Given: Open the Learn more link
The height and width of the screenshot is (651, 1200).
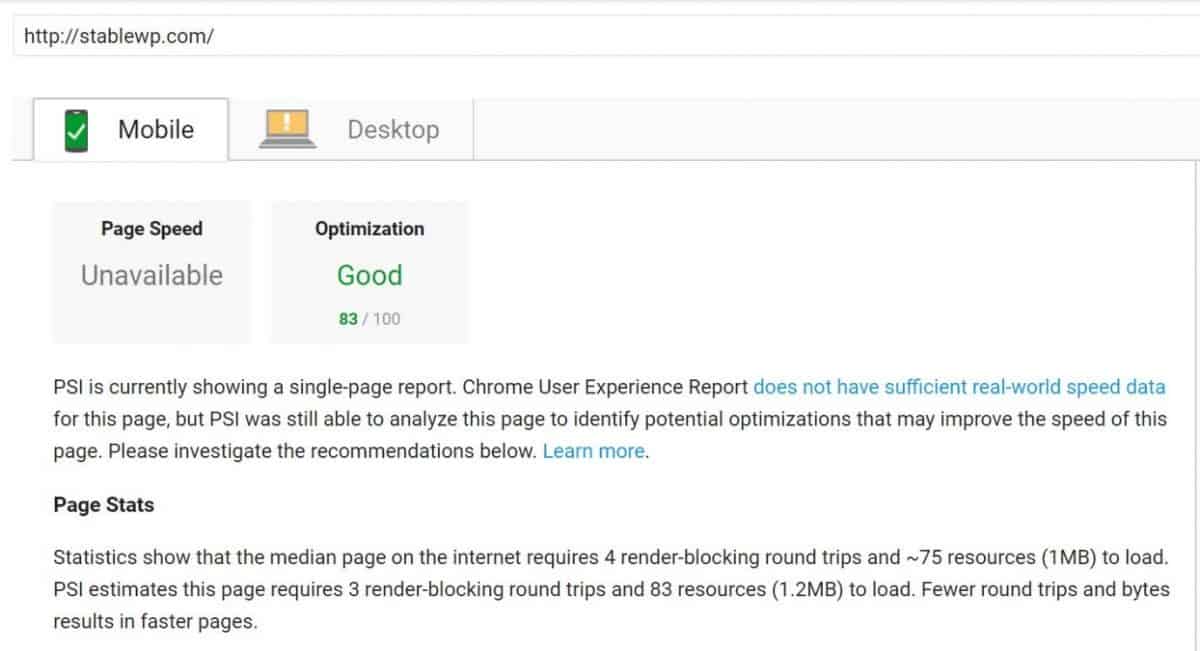Looking at the screenshot, I should pyautogui.click(x=594, y=451).
